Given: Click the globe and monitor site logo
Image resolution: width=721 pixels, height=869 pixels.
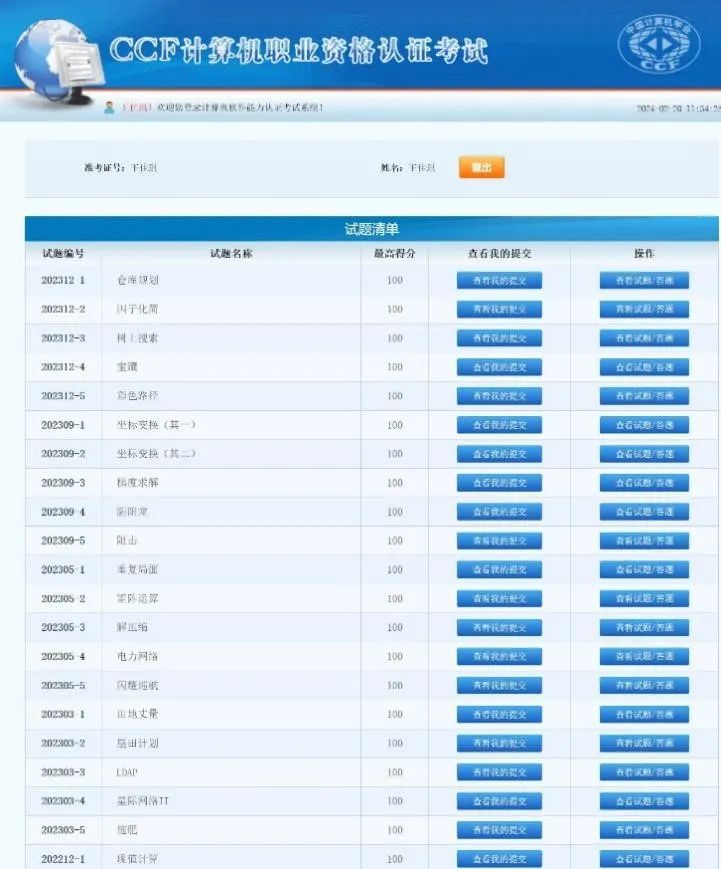Looking at the screenshot, I should (60, 64).
